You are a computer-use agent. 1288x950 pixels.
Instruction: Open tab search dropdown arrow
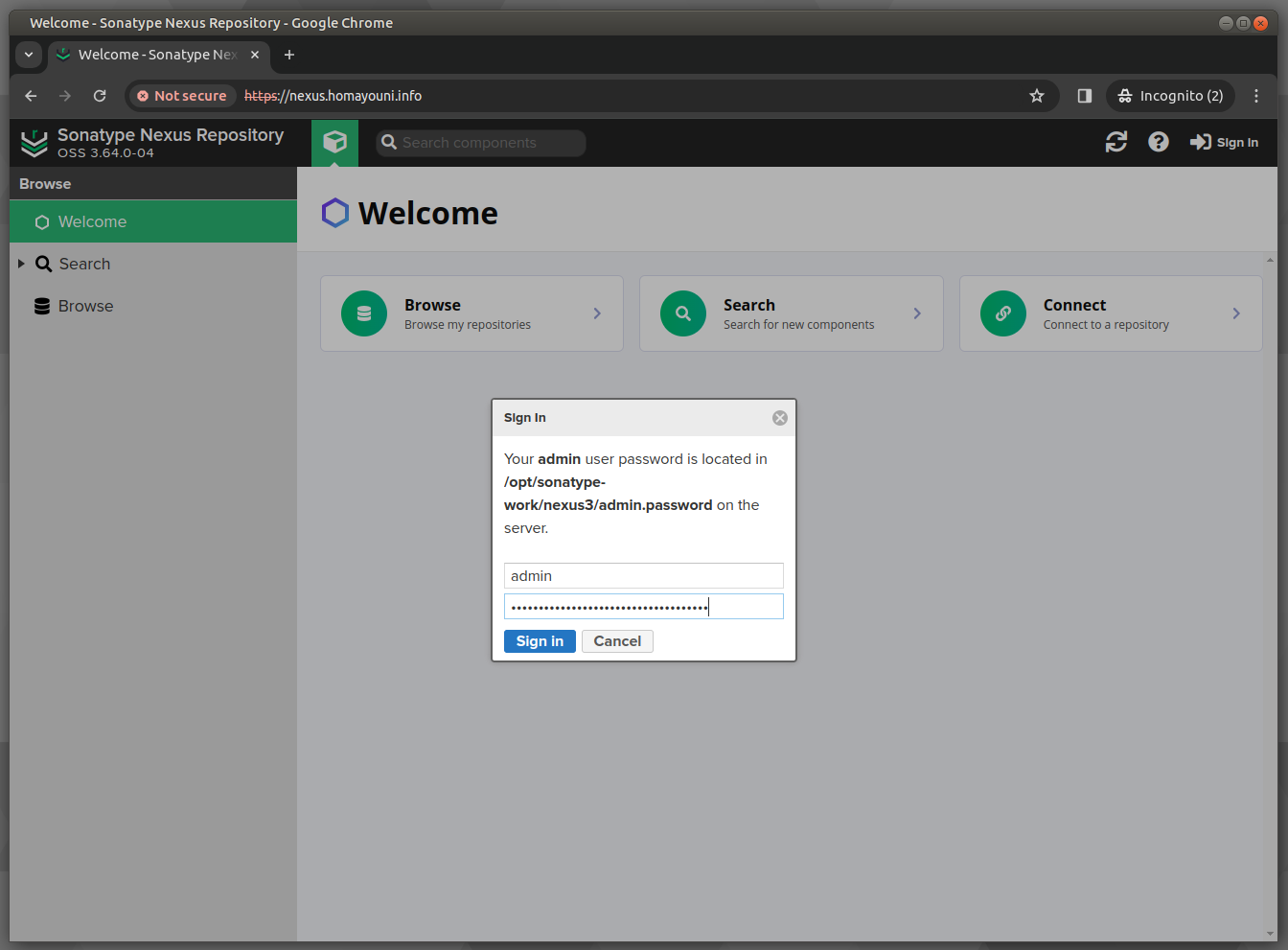pyautogui.click(x=29, y=55)
